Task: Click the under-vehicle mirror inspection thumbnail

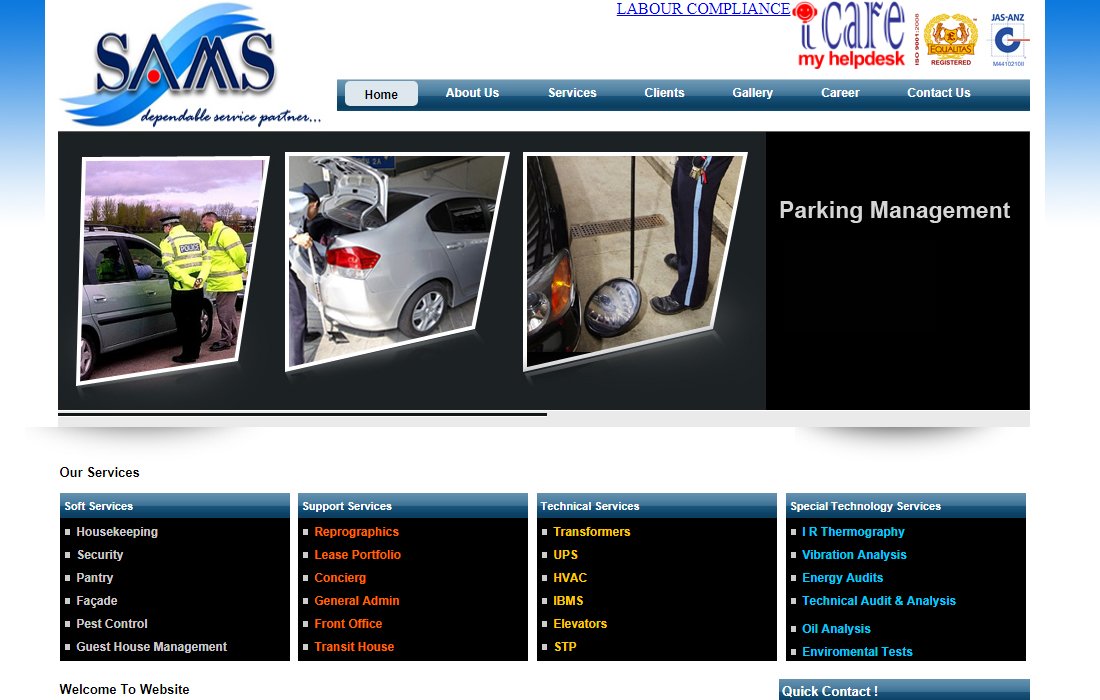Action: click(635, 261)
